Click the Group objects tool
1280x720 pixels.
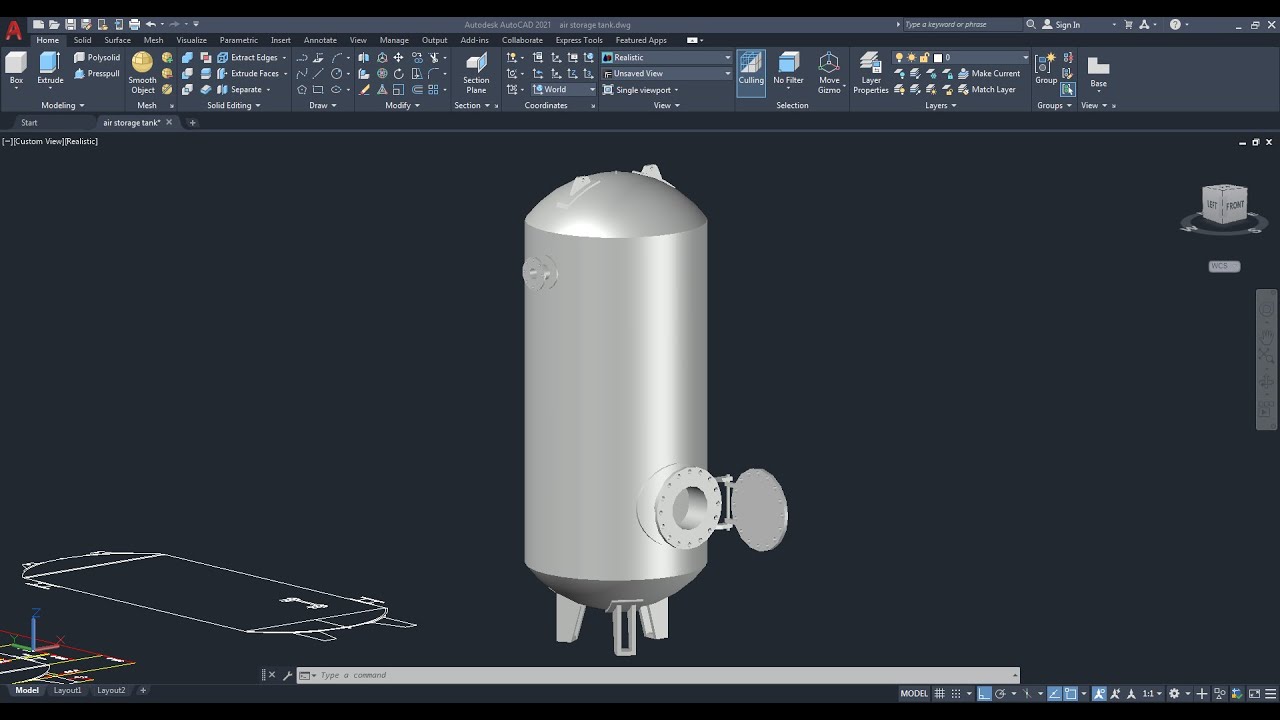coord(1046,70)
